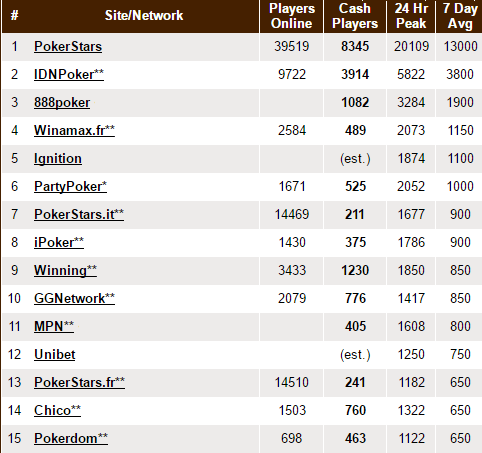The width and height of the screenshot is (482, 453).
Task: Open the IDNPoker network link
Action: (69, 74)
